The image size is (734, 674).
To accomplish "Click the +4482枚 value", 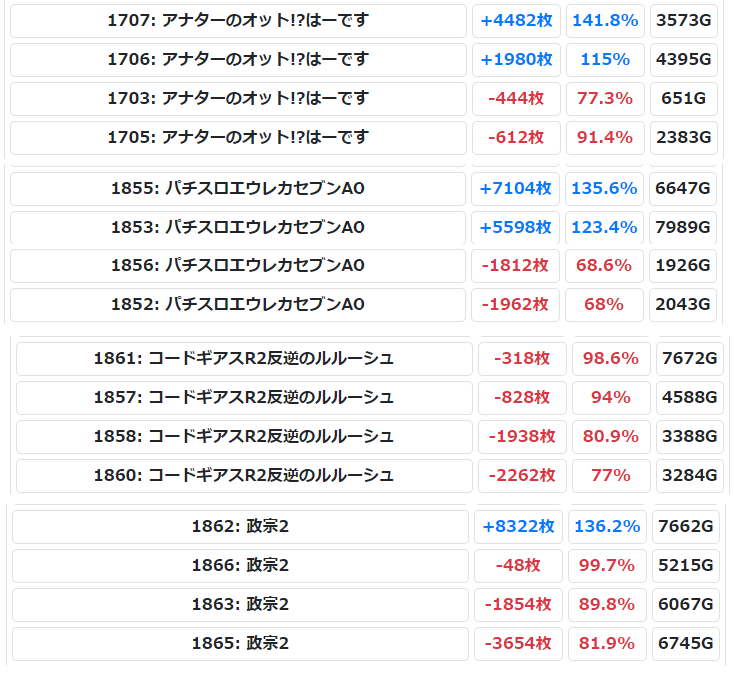I will [x=516, y=21].
